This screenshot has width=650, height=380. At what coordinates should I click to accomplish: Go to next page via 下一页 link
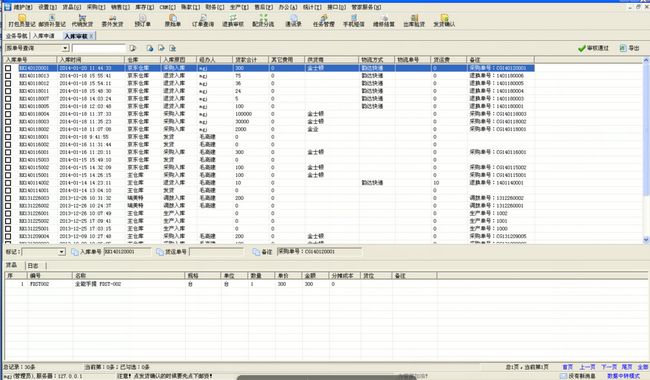click(x=609, y=367)
